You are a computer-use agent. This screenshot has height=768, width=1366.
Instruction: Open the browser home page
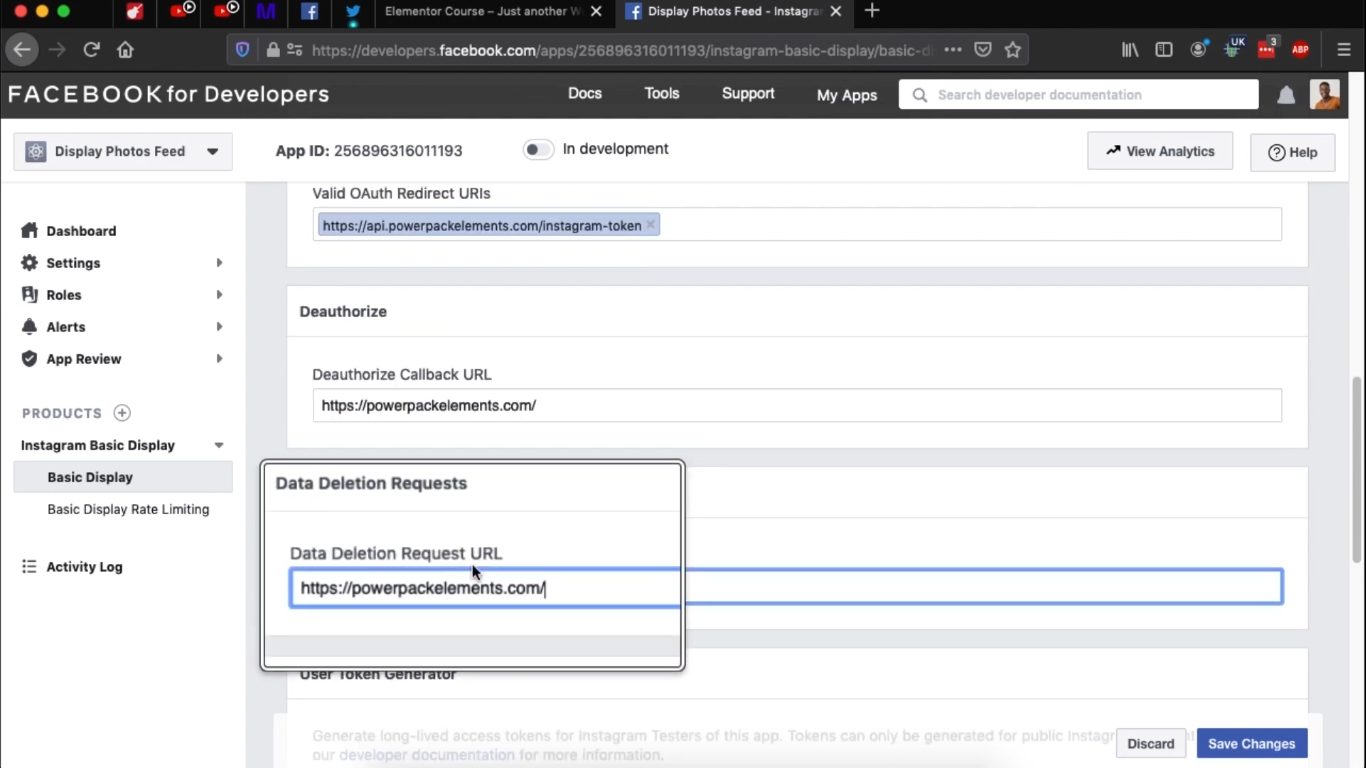[125, 49]
